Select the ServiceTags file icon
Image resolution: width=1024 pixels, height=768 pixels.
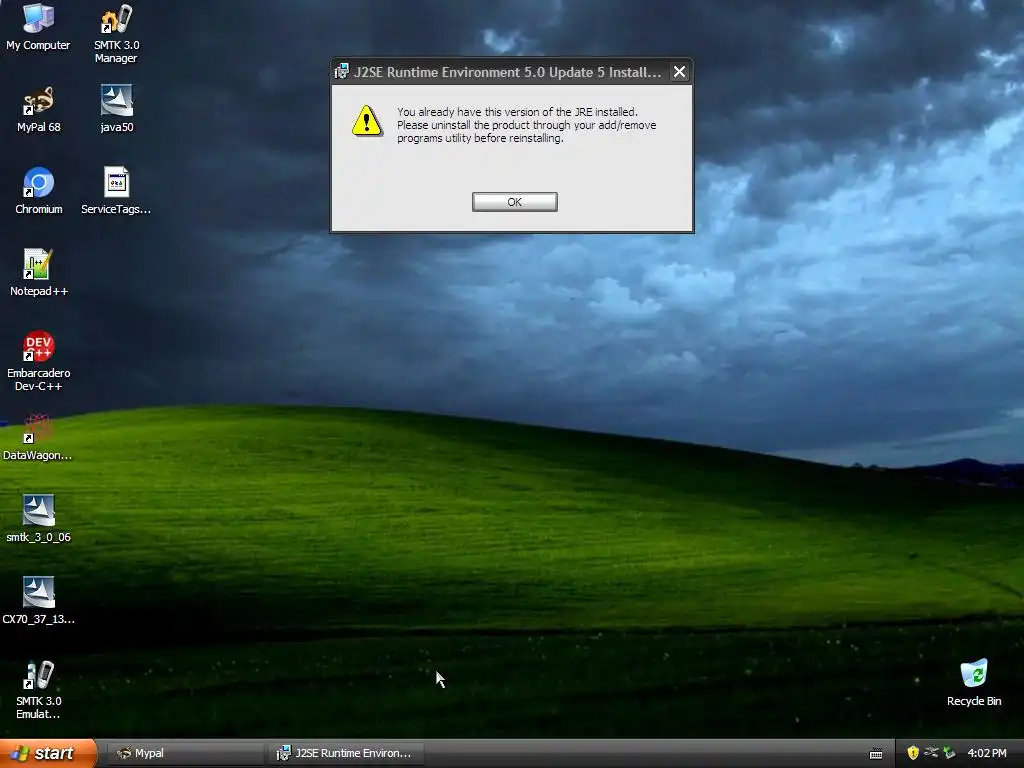coord(116,191)
